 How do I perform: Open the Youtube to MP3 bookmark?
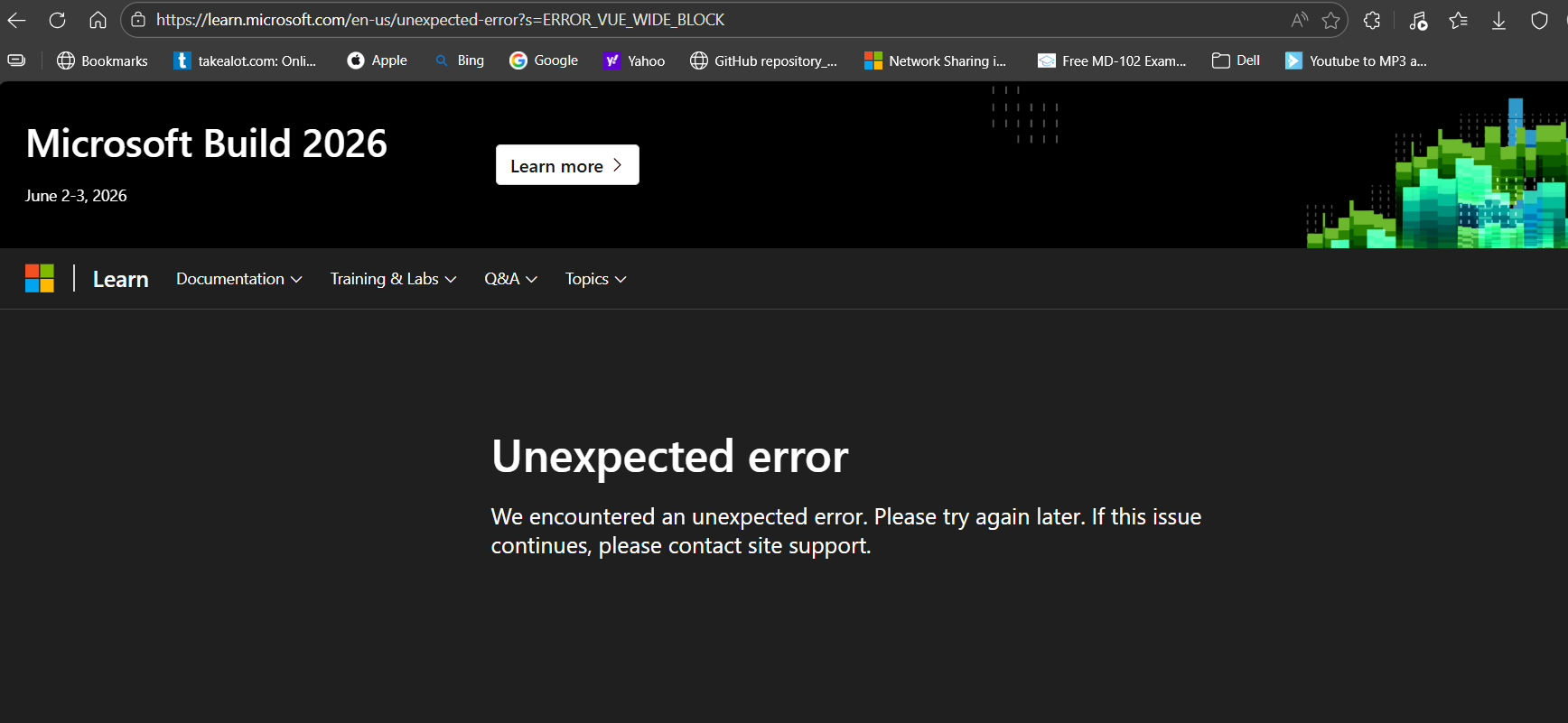(1356, 60)
